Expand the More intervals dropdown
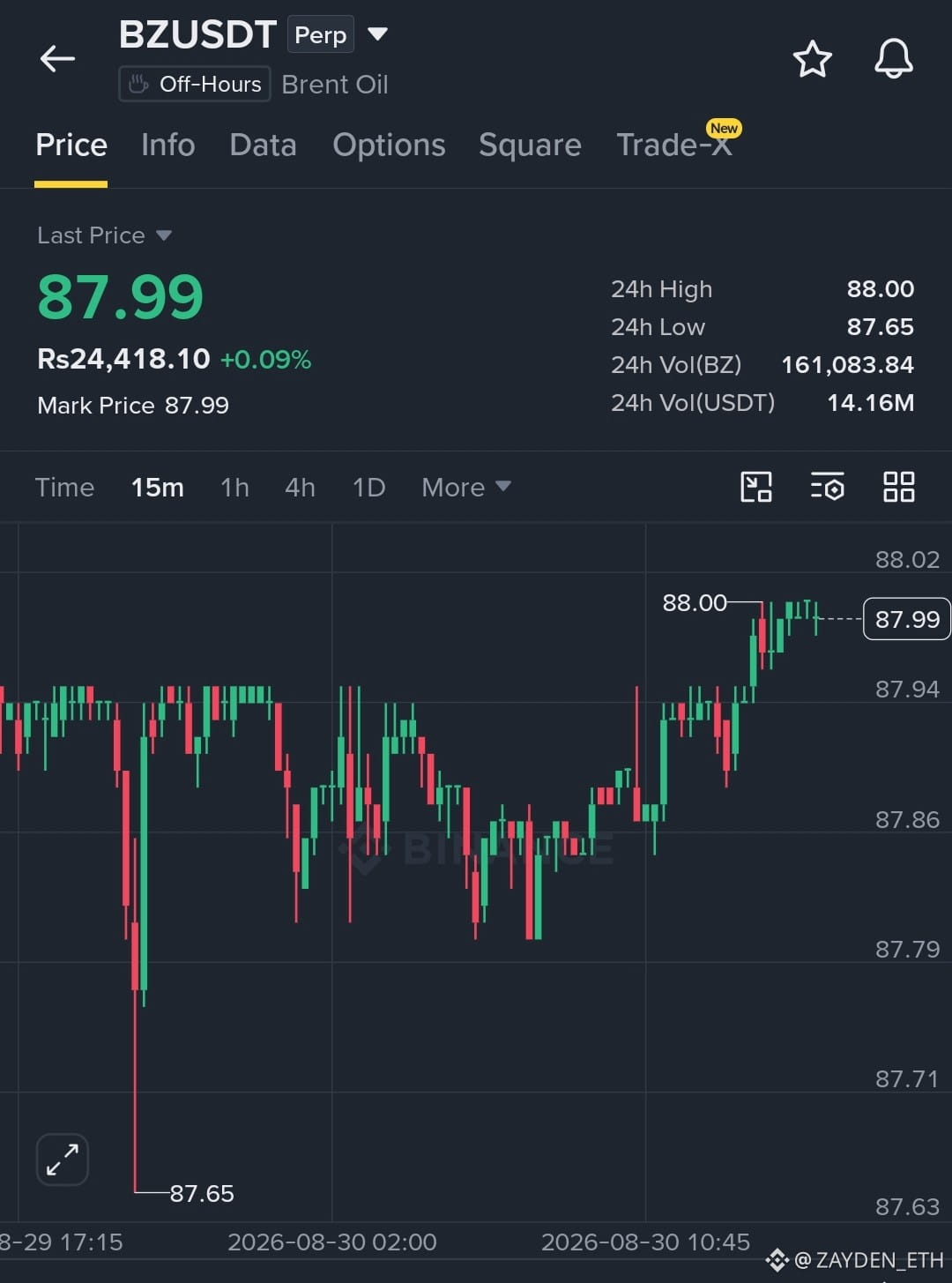 point(465,487)
